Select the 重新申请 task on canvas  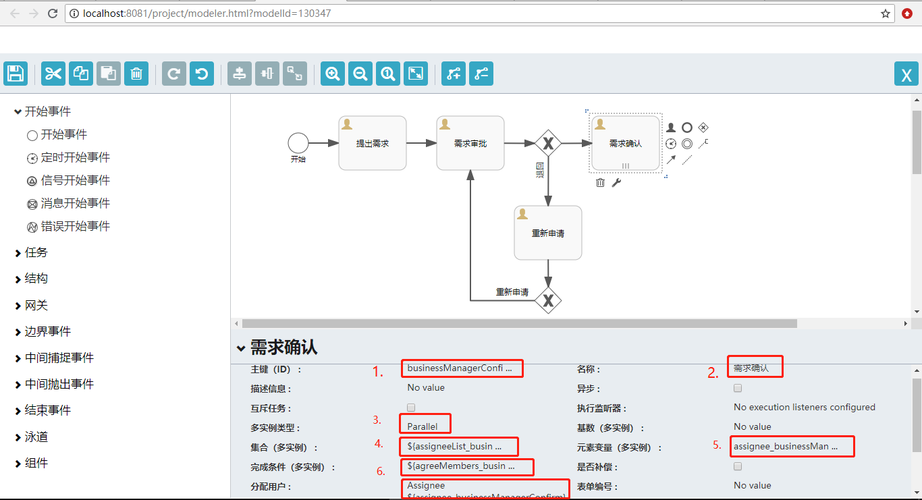tap(548, 233)
